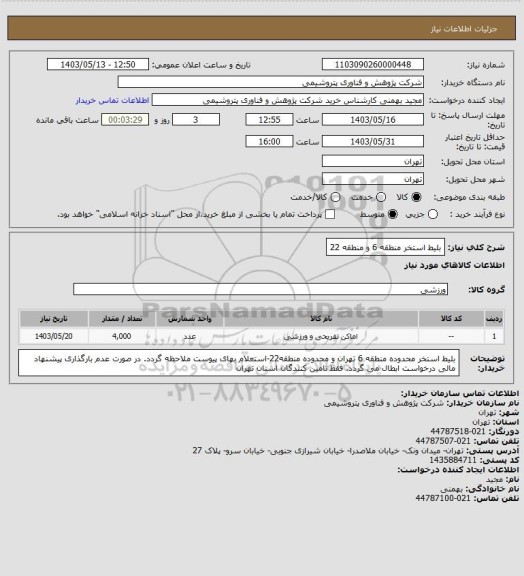Choose the متوسط purchase process option
524x576 pixels.
pyautogui.click(x=393, y=214)
